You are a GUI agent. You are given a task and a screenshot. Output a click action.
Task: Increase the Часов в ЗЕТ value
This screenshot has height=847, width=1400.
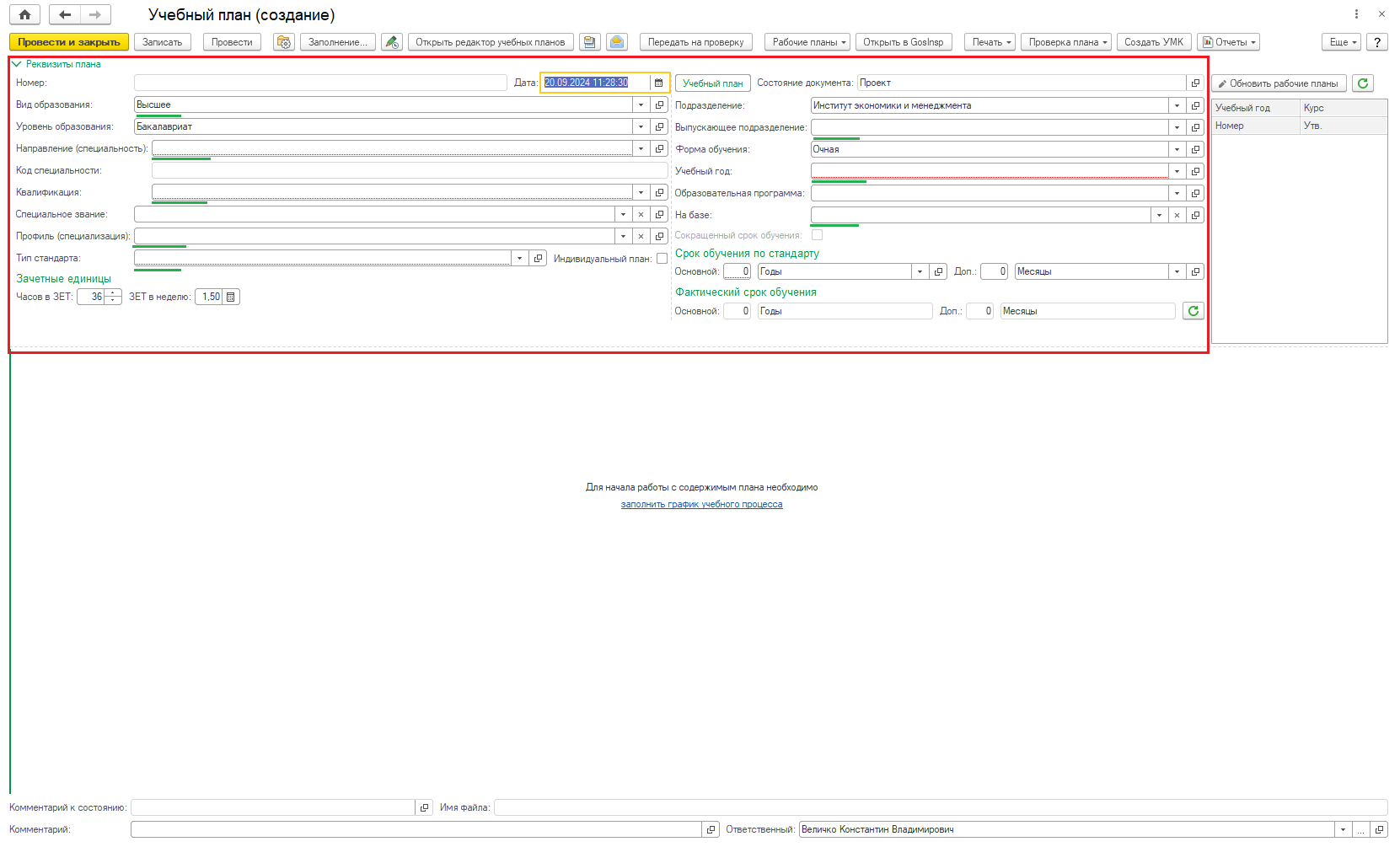click(x=114, y=293)
